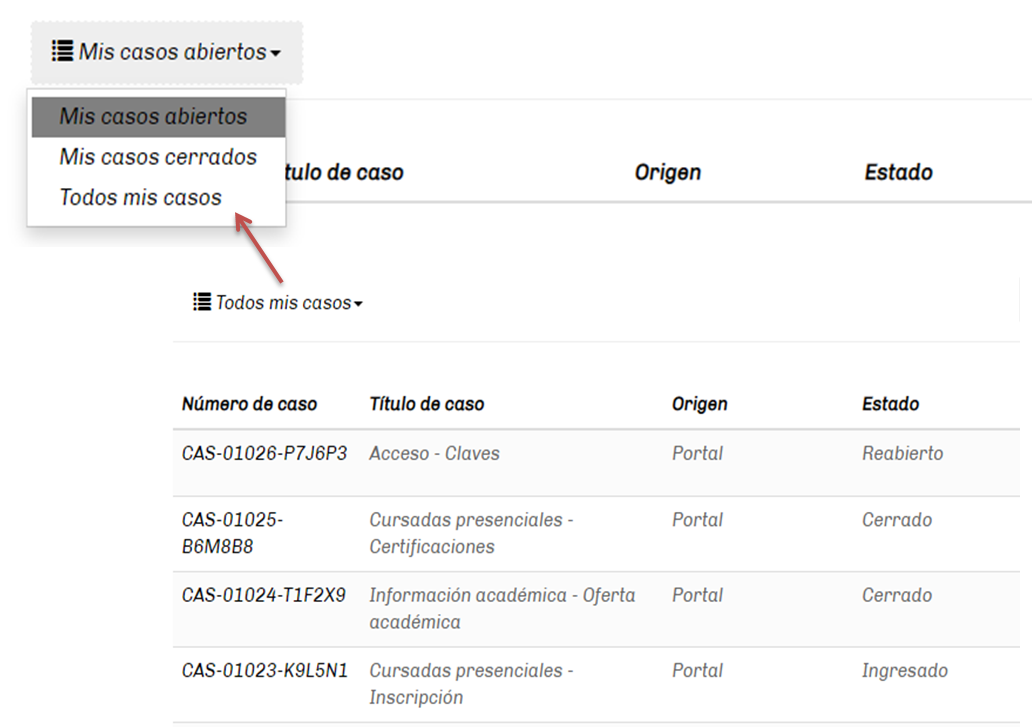Click 'Ingresado' status cell
The image size is (1033, 728).
pyautogui.click(x=905, y=671)
